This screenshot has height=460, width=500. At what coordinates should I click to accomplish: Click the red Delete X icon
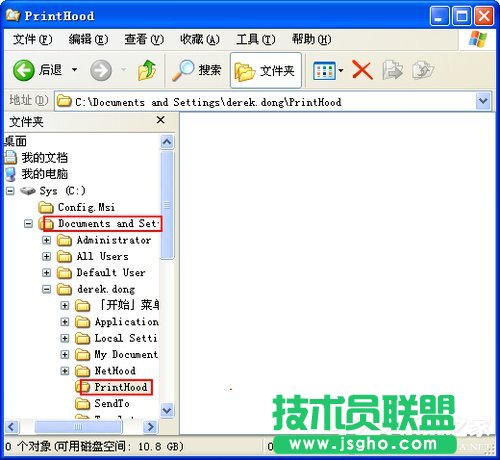click(x=362, y=70)
